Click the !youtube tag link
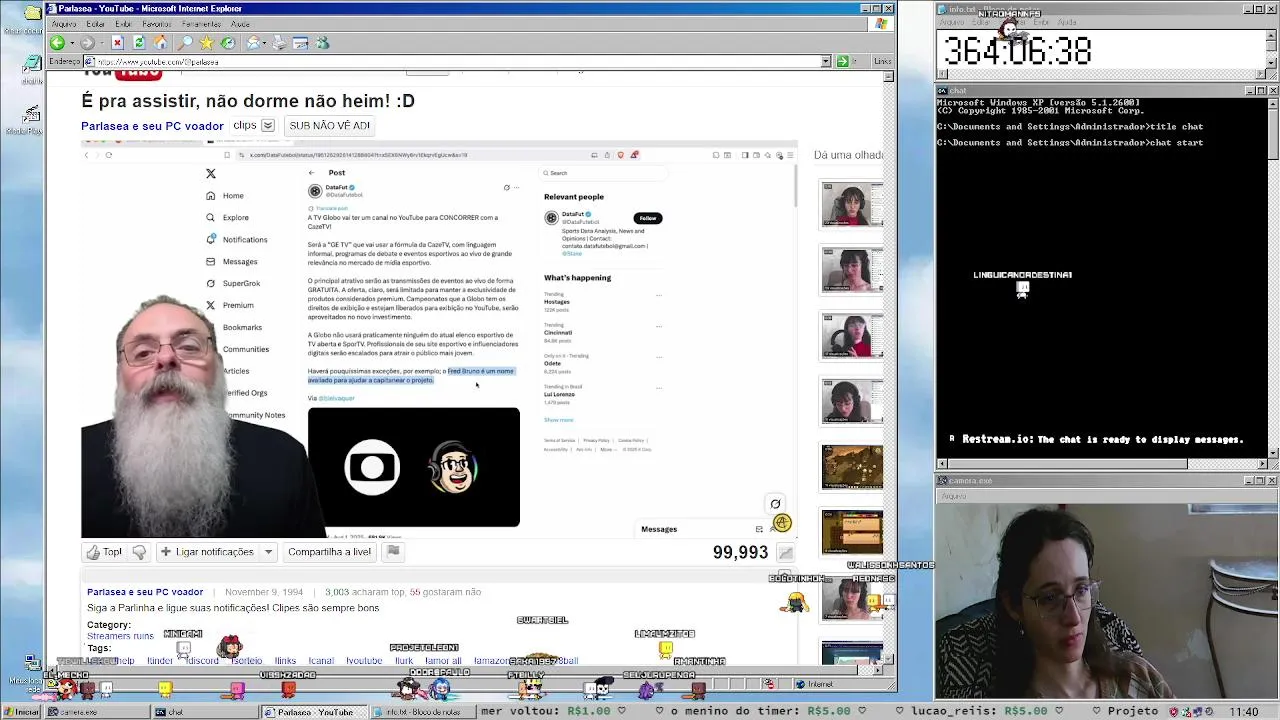Viewport: 1280px width, 720px height. click(x=364, y=661)
